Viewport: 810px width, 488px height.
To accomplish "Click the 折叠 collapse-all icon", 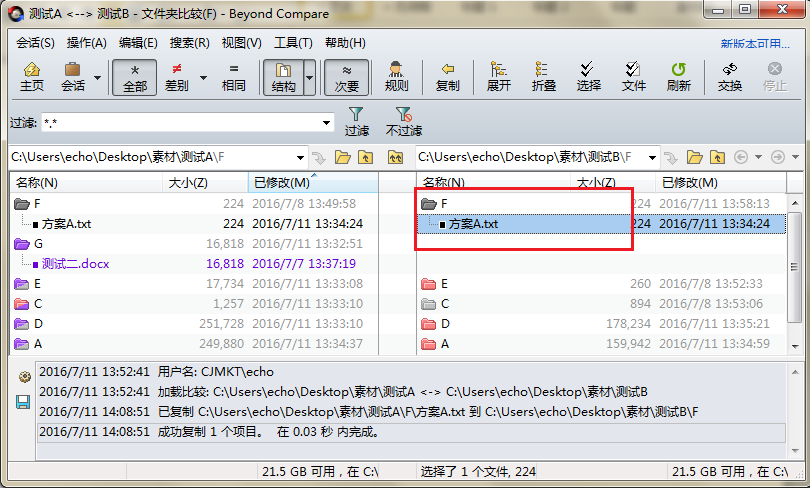I will pos(543,77).
